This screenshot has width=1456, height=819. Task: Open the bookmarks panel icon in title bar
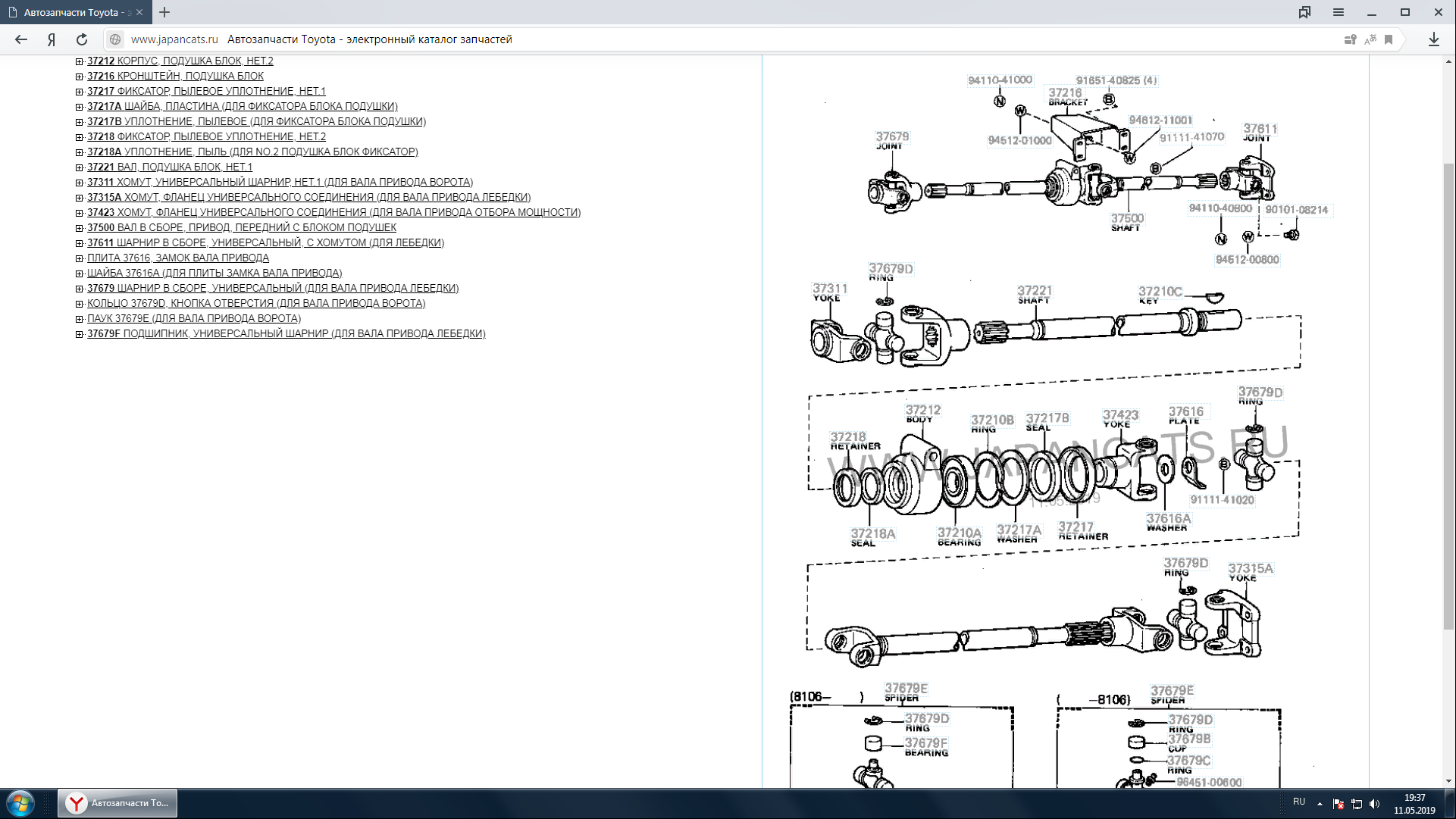[x=1304, y=12]
